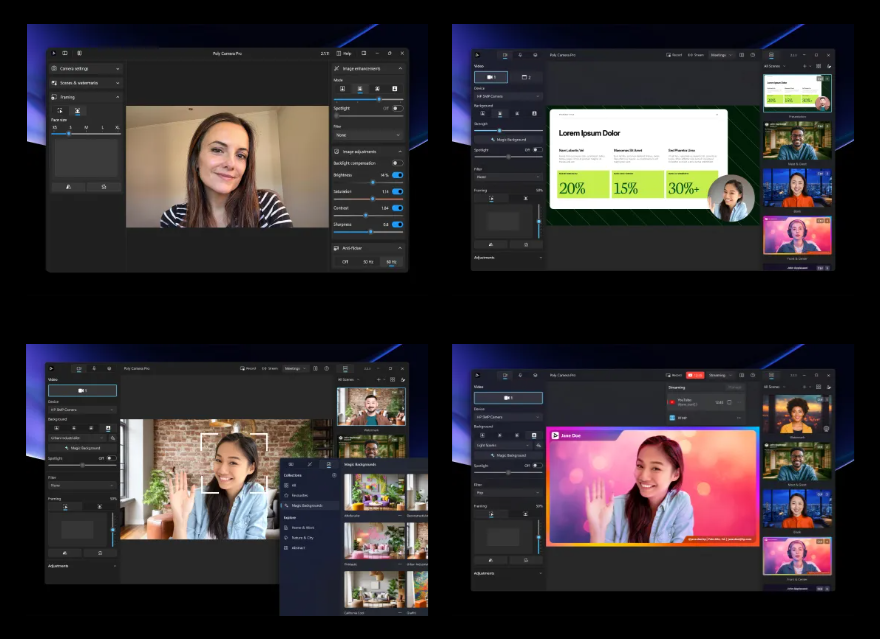This screenshot has width=880, height=639.
Task: Click the Camera settings camera icon
Action: click(54, 69)
